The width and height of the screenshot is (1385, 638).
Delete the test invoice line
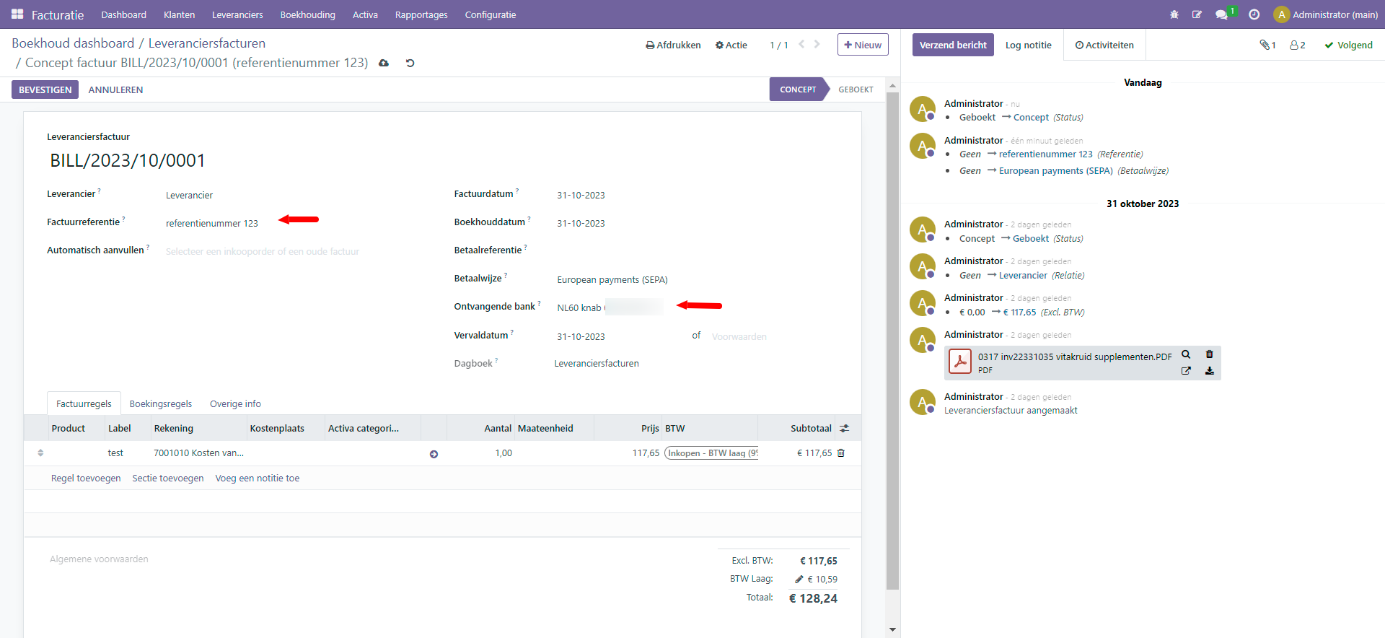pyautogui.click(x=841, y=453)
